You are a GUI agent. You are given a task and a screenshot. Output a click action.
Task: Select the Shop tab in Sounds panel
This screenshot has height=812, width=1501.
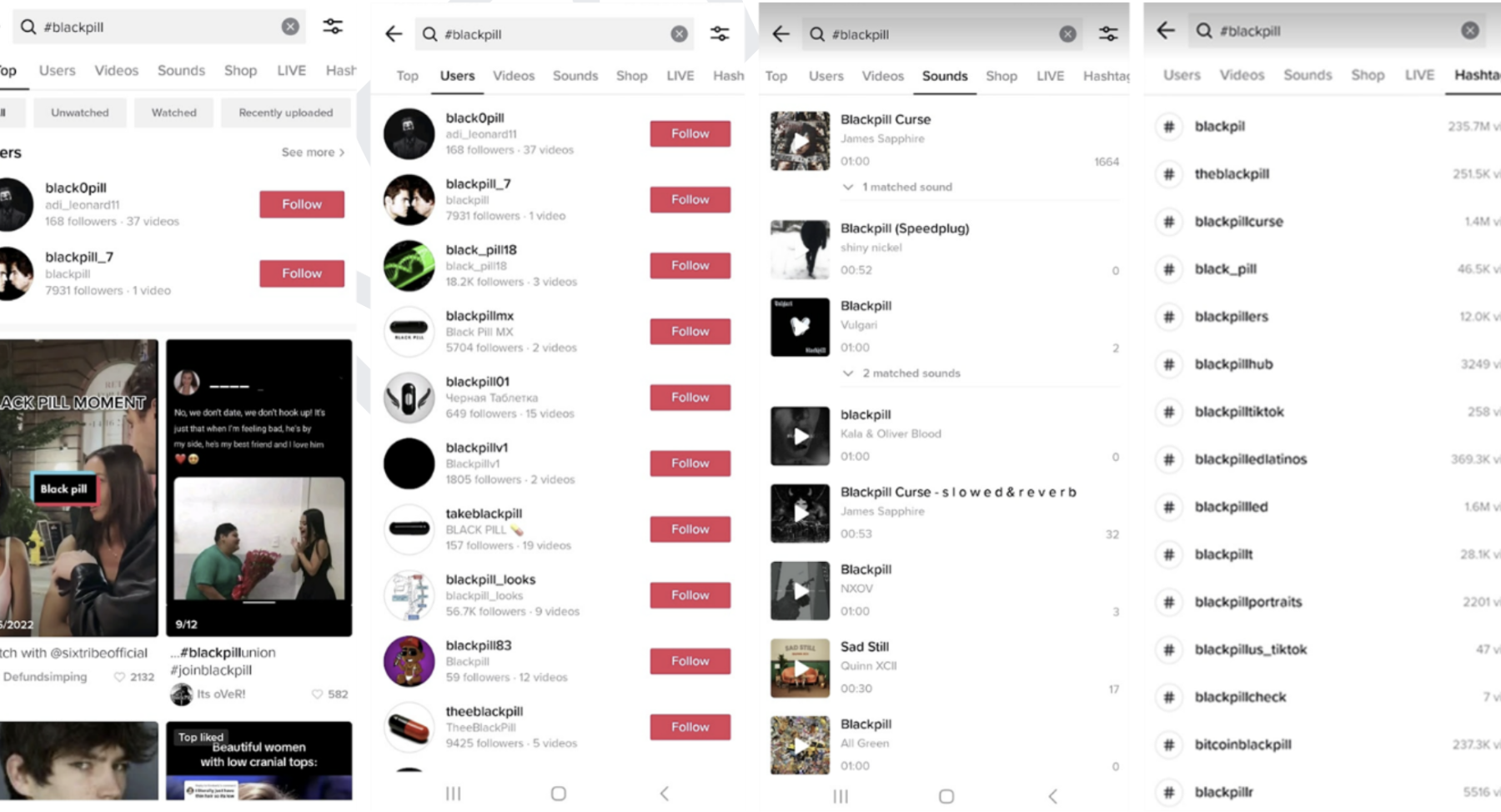click(1002, 76)
